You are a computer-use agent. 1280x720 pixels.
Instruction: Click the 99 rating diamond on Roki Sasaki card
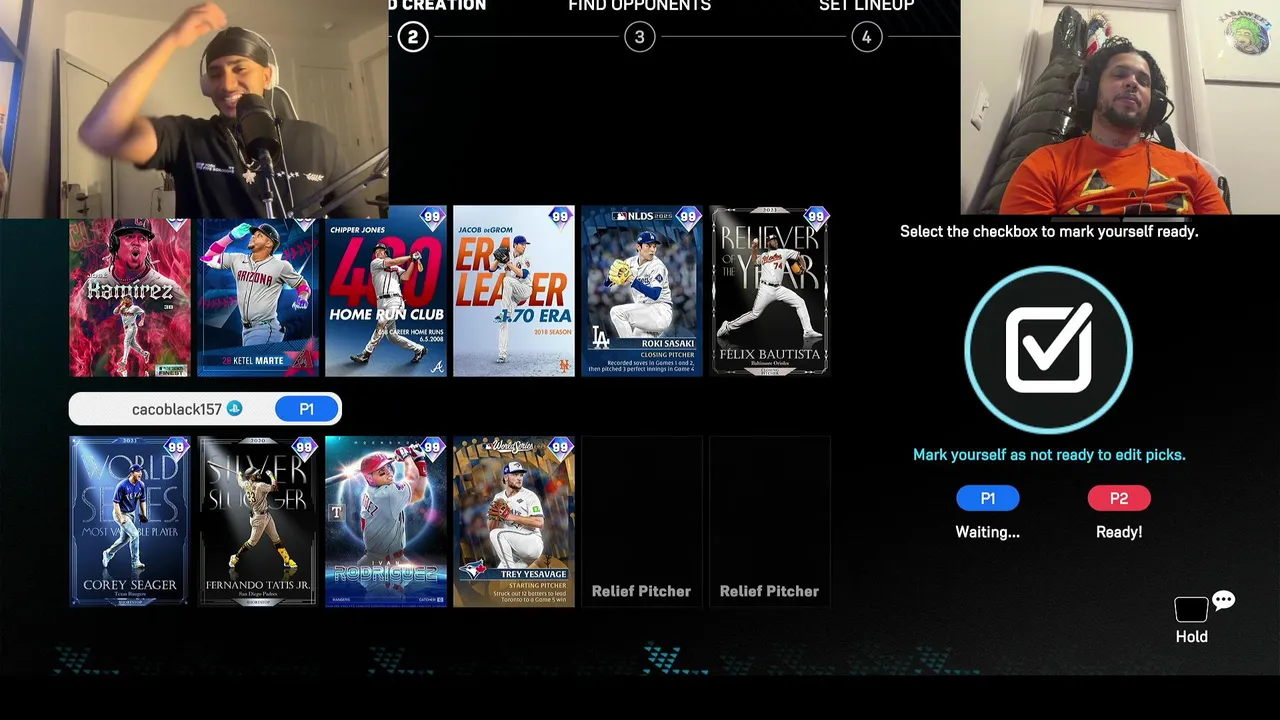click(x=688, y=217)
